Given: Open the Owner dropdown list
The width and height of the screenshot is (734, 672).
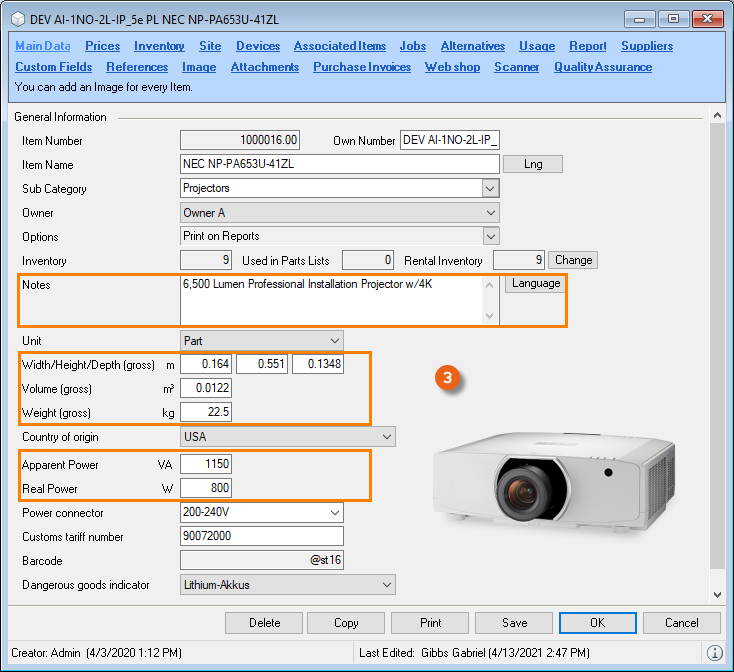Looking at the screenshot, I should (489, 212).
